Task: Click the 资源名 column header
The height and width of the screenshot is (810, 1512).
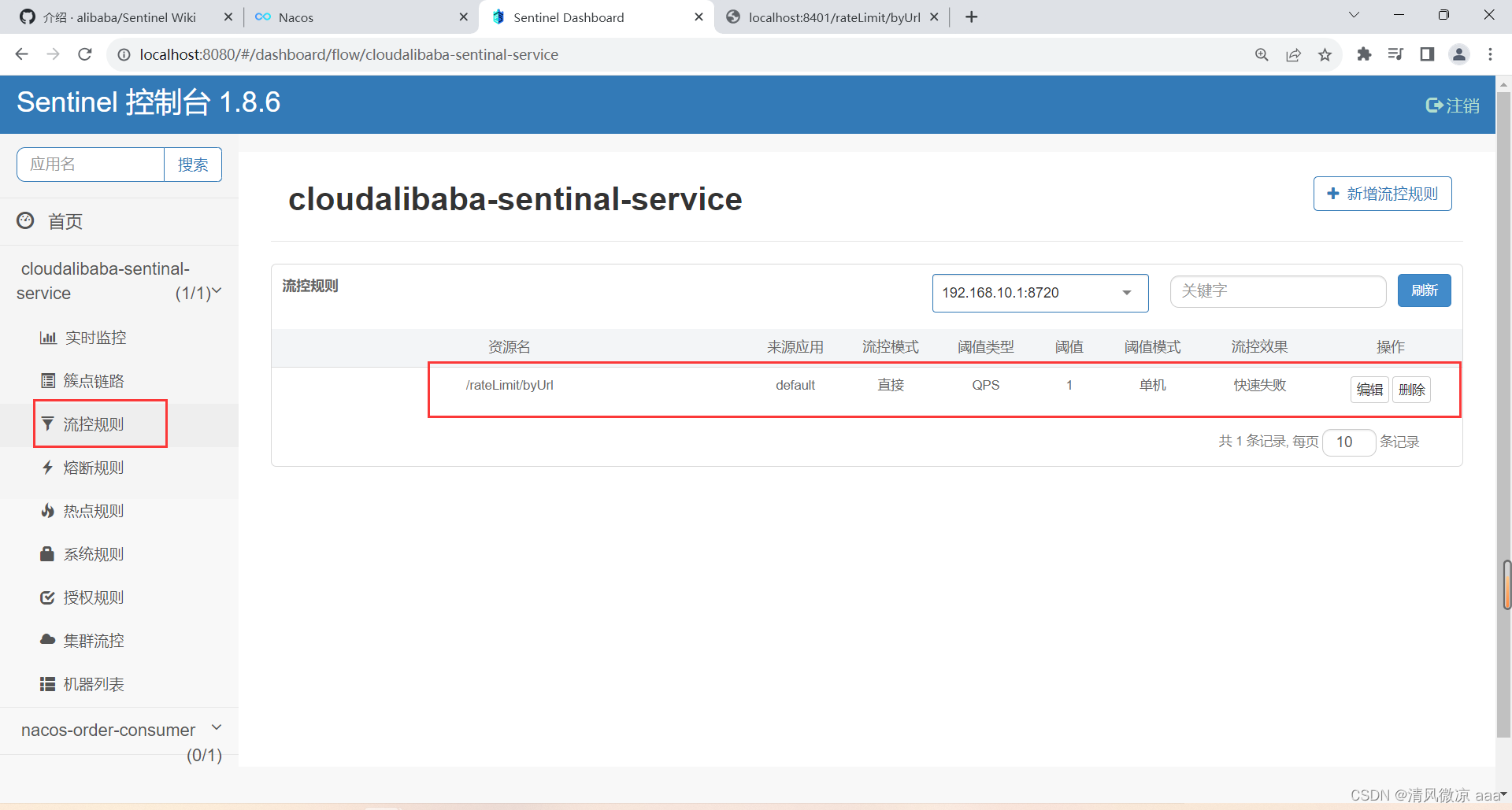Action: (510, 347)
